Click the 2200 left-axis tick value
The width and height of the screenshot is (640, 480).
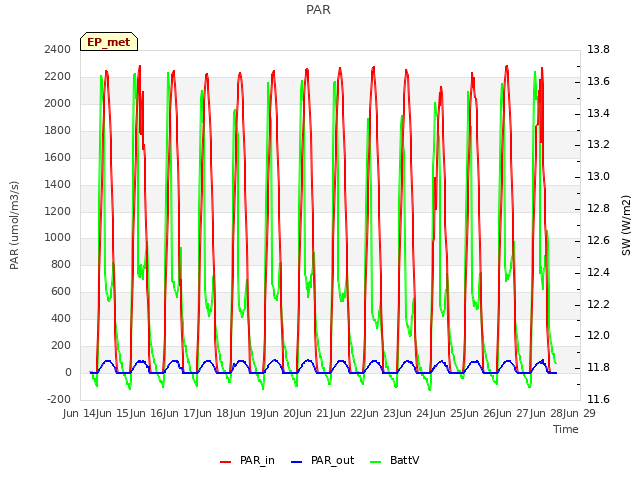(x=58, y=76)
